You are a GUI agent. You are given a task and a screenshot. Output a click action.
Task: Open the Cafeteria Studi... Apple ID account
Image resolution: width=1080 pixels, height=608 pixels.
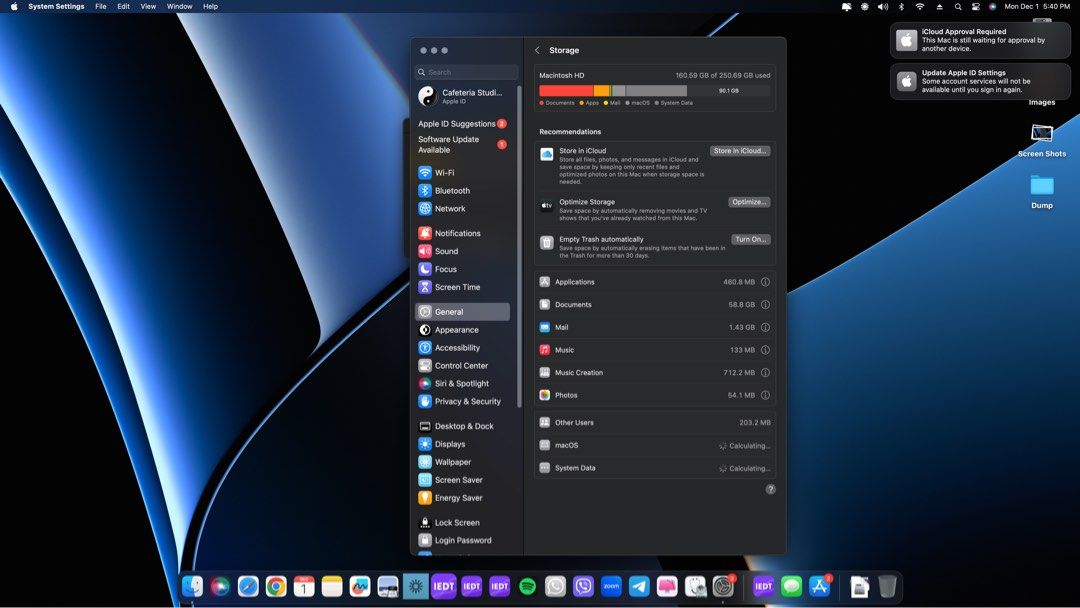coord(463,96)
